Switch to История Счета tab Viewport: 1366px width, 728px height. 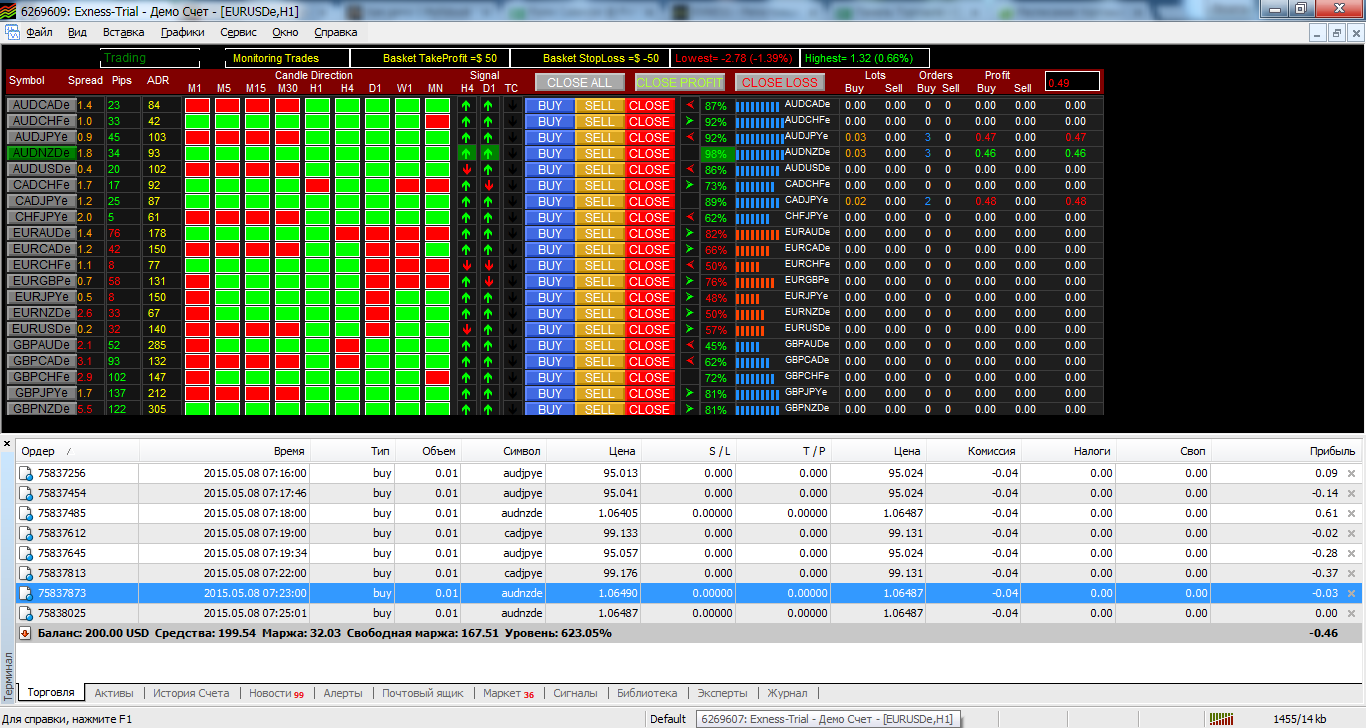pos(191,693)
